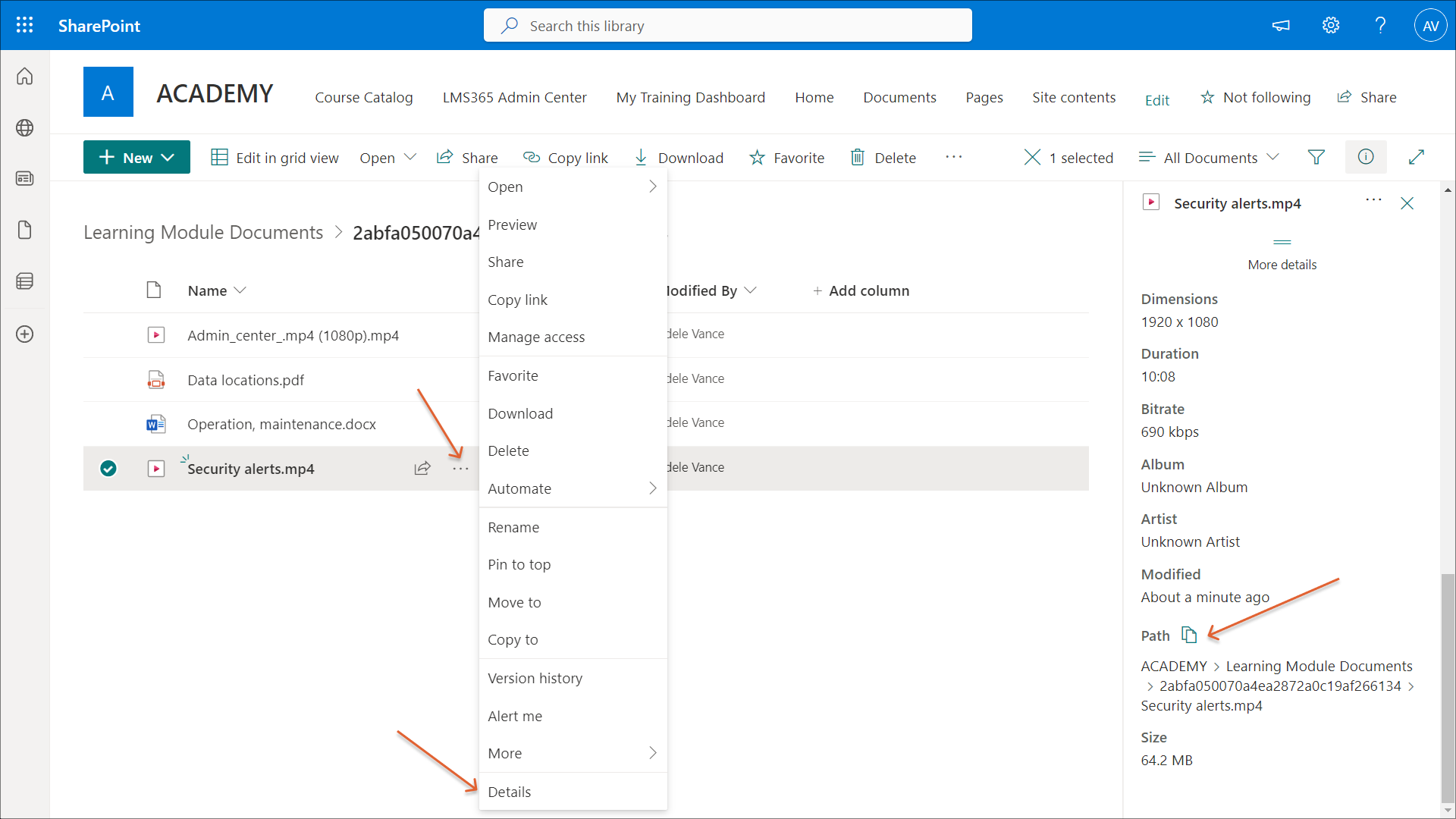The image size is (1456, 819).
Task: Click Edit in grid view button
Action: point(275,157)
